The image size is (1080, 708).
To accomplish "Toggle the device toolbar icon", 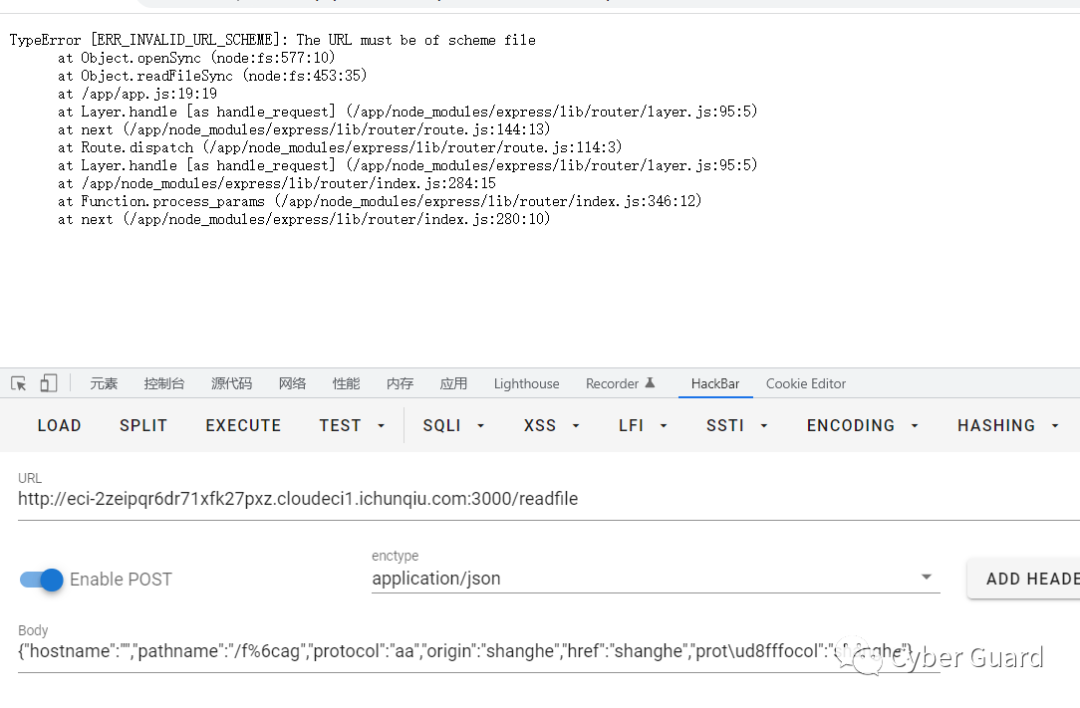I will point(48,383).
